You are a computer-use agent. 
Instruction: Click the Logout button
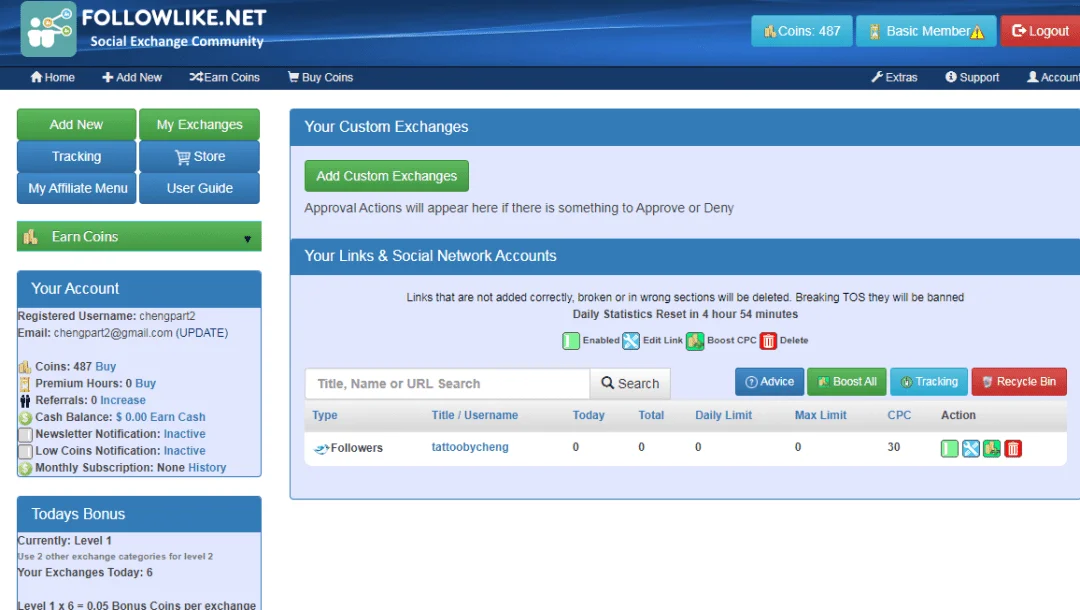(1040, 31)
